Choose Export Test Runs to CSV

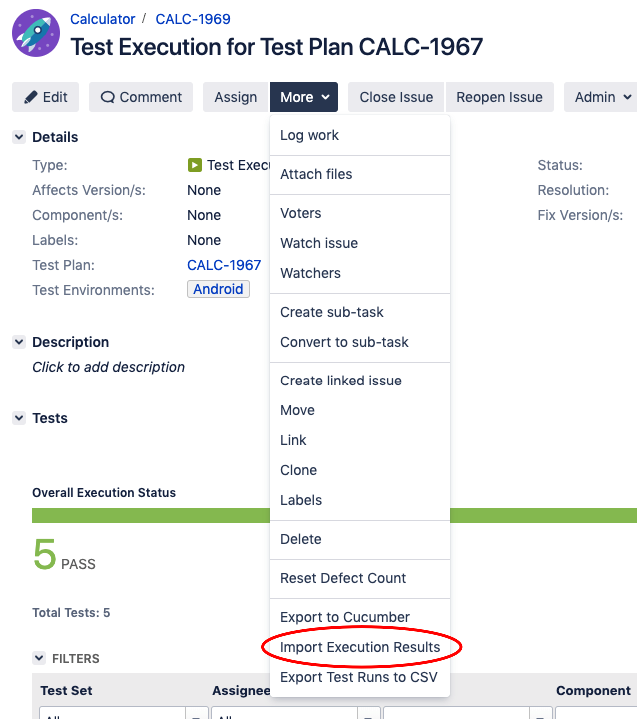360,677
